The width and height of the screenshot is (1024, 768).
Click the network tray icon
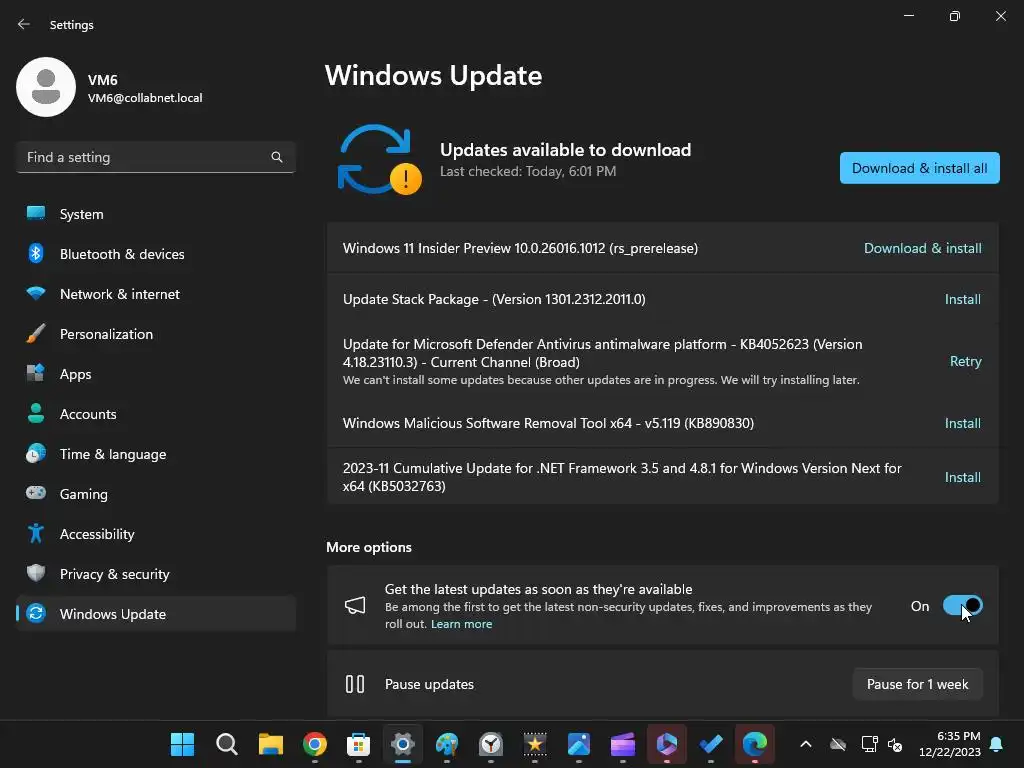869,744
